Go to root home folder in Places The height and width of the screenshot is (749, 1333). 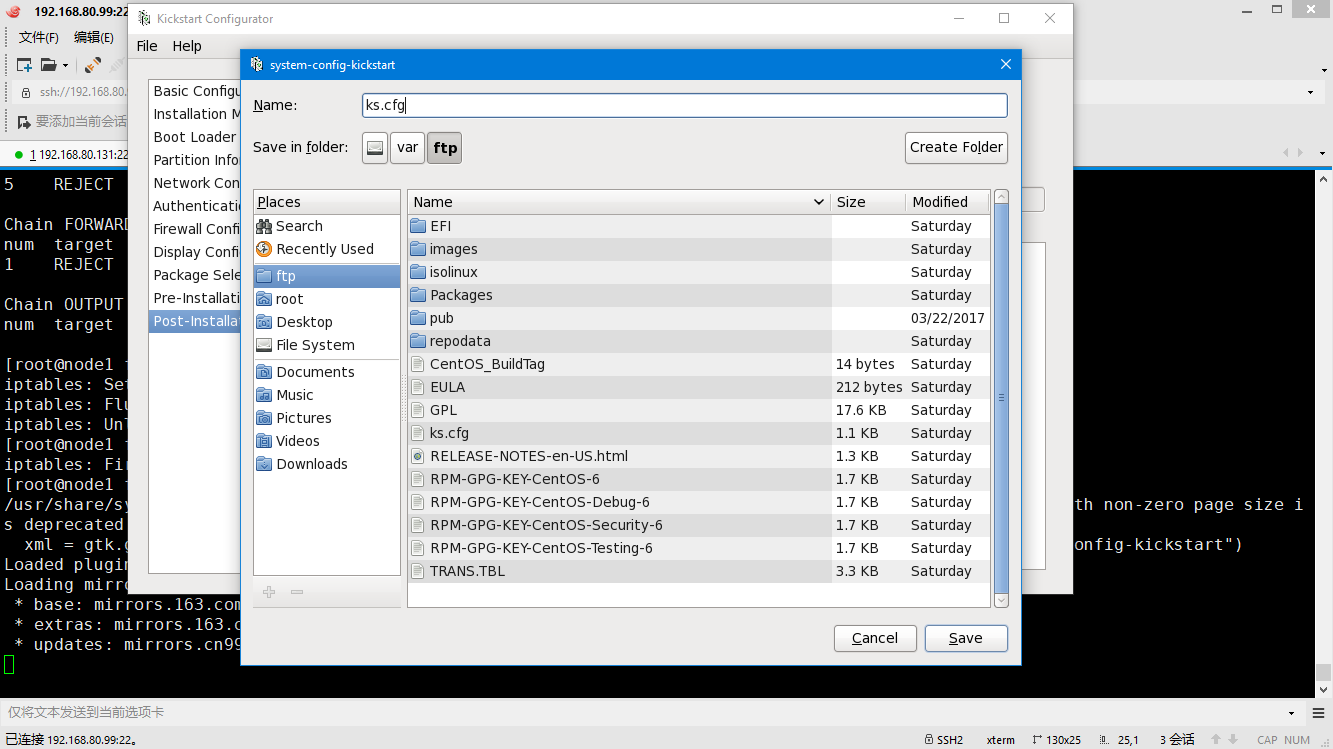click(326, 299)
